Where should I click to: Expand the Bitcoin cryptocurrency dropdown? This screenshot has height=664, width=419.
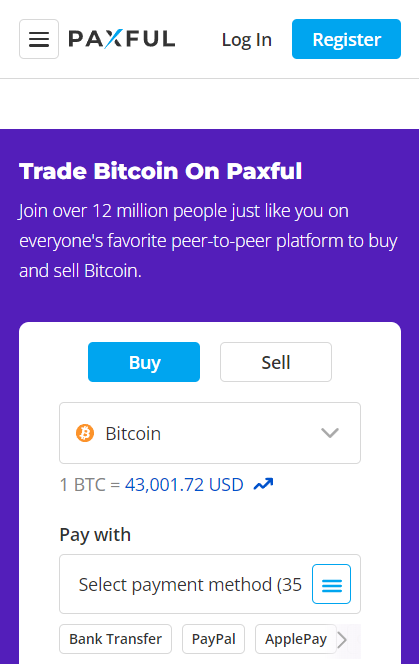[x=210, y=433]
